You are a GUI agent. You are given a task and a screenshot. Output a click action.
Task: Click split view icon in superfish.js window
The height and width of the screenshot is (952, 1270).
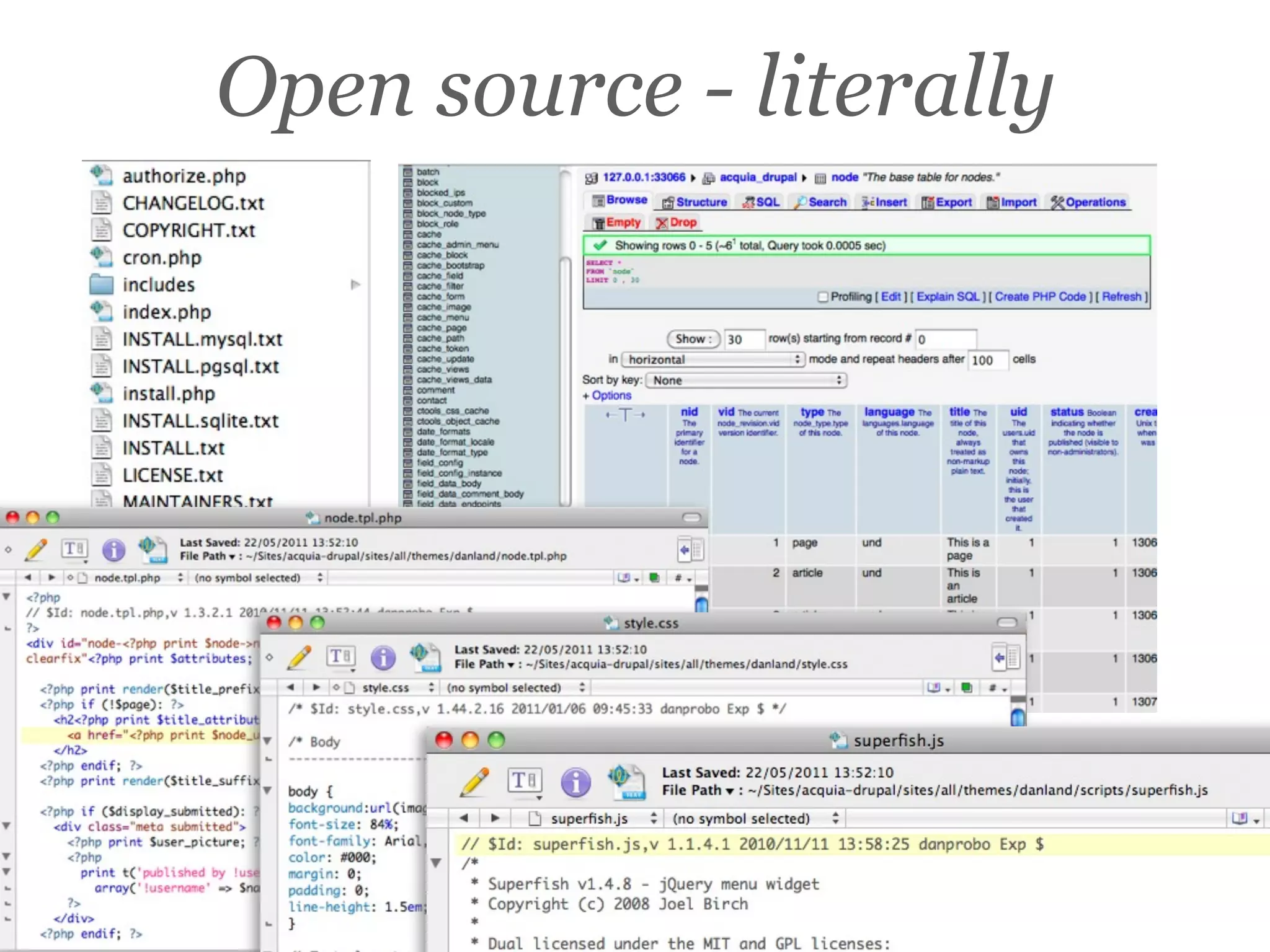tap(1245, 819)
